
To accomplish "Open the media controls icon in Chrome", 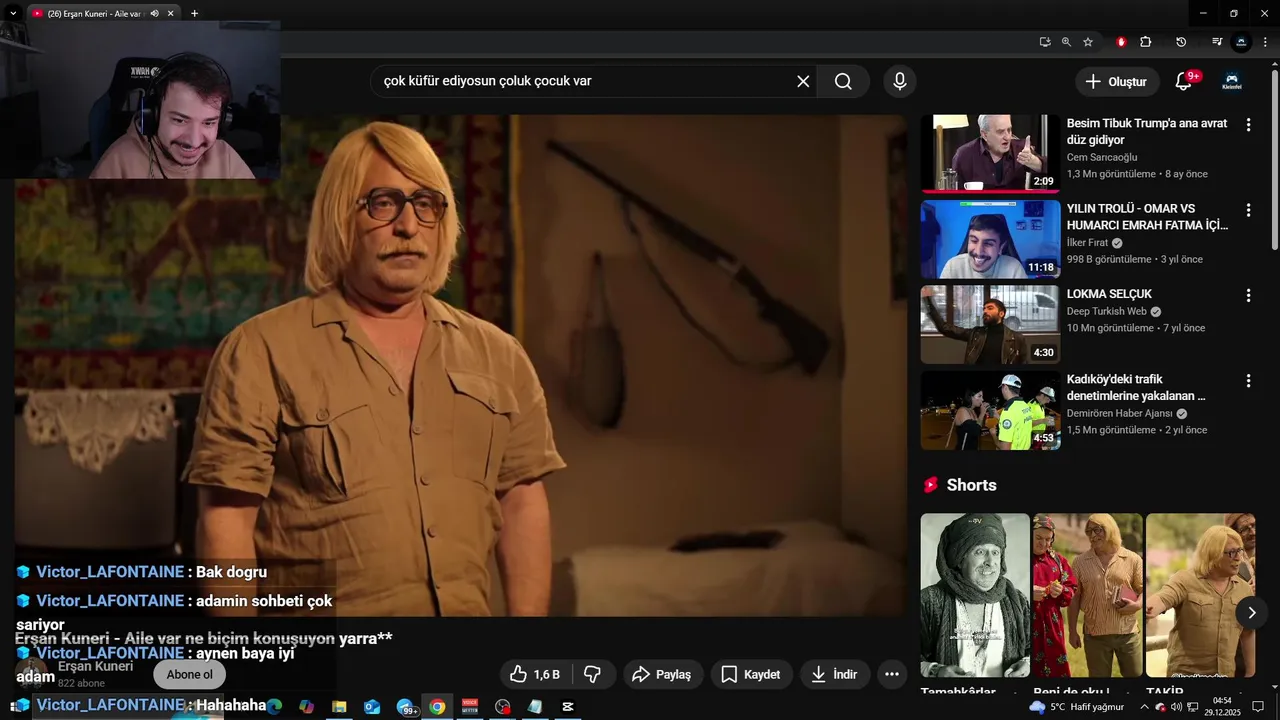I will point(1217,42).
